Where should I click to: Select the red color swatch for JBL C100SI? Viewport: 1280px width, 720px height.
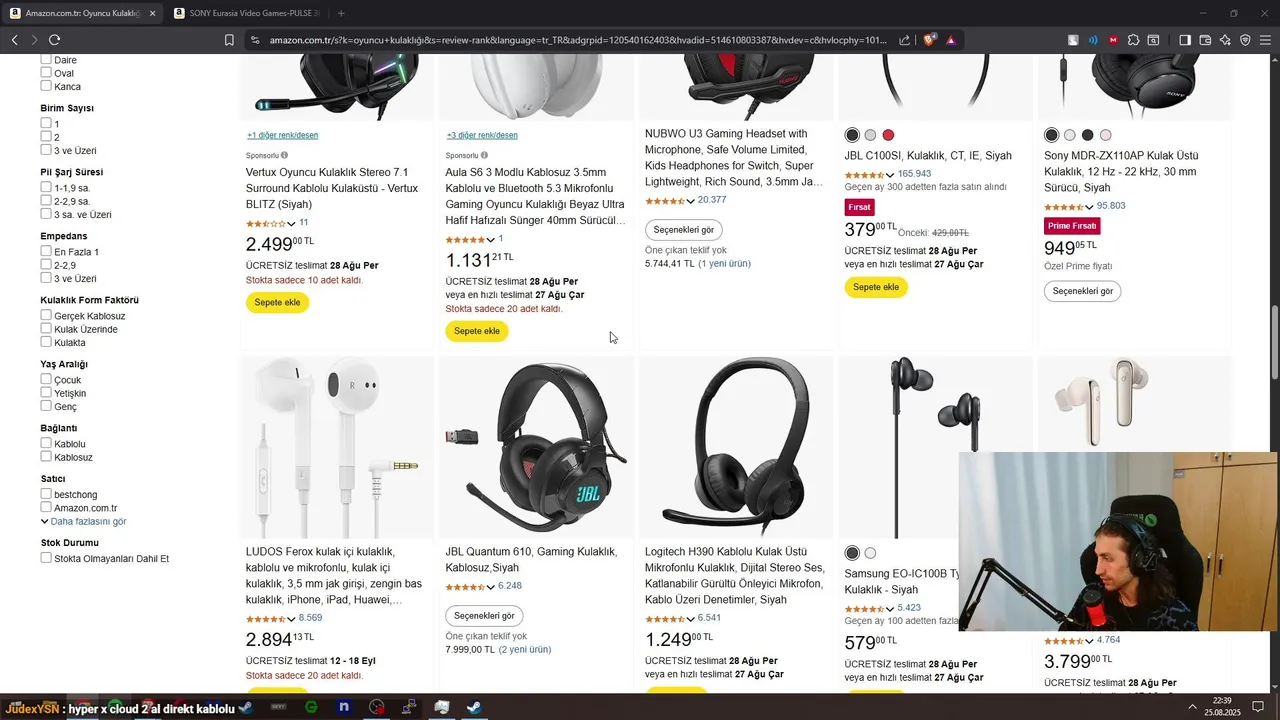[888, 135]
